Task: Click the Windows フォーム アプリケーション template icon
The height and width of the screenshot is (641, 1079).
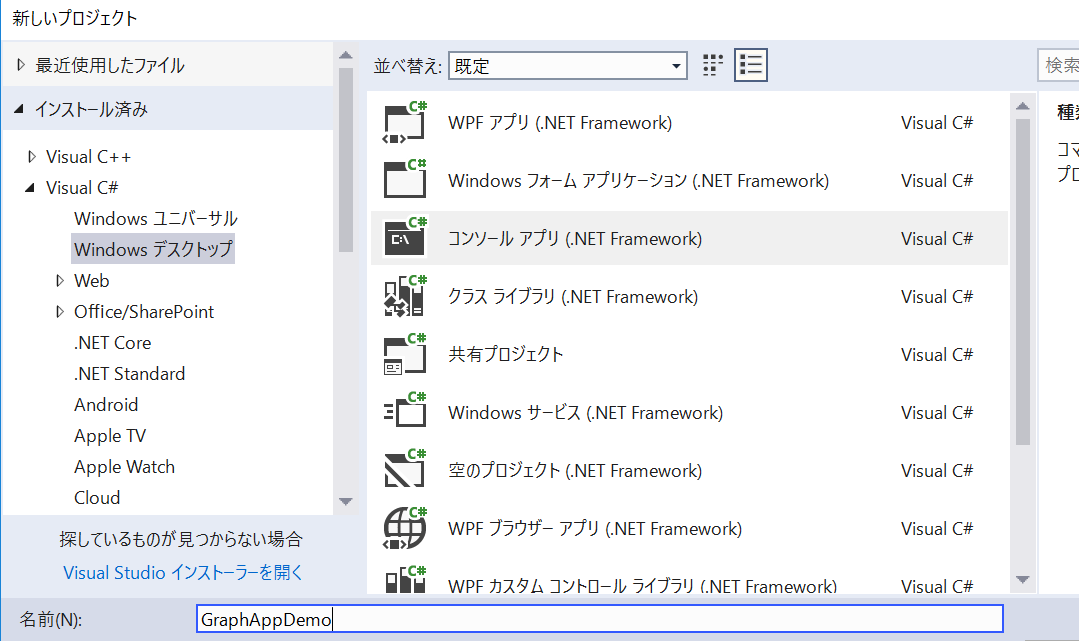Action: [x=405, y=180]
